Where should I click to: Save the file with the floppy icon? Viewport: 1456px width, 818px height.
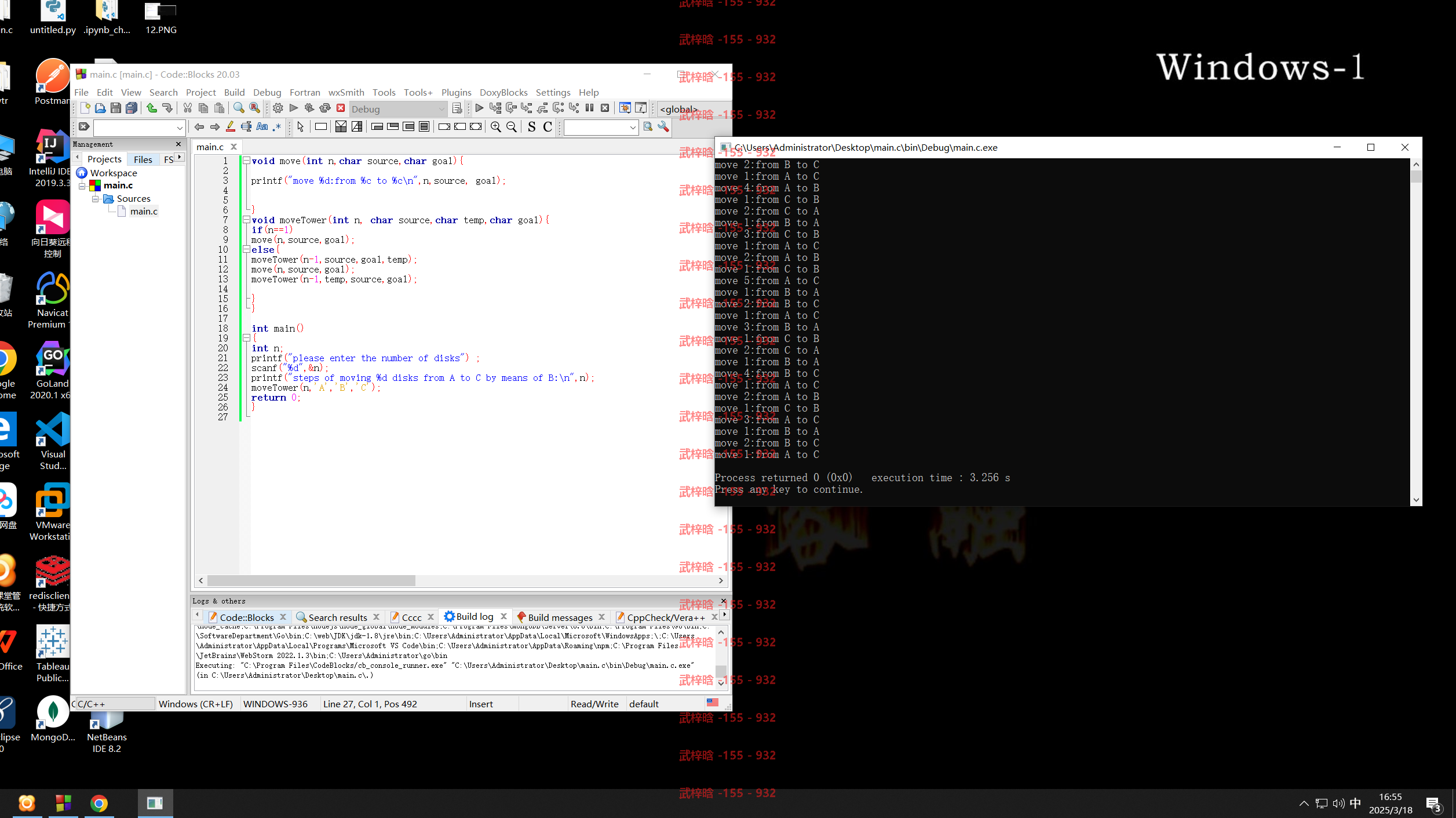(116, 108)
